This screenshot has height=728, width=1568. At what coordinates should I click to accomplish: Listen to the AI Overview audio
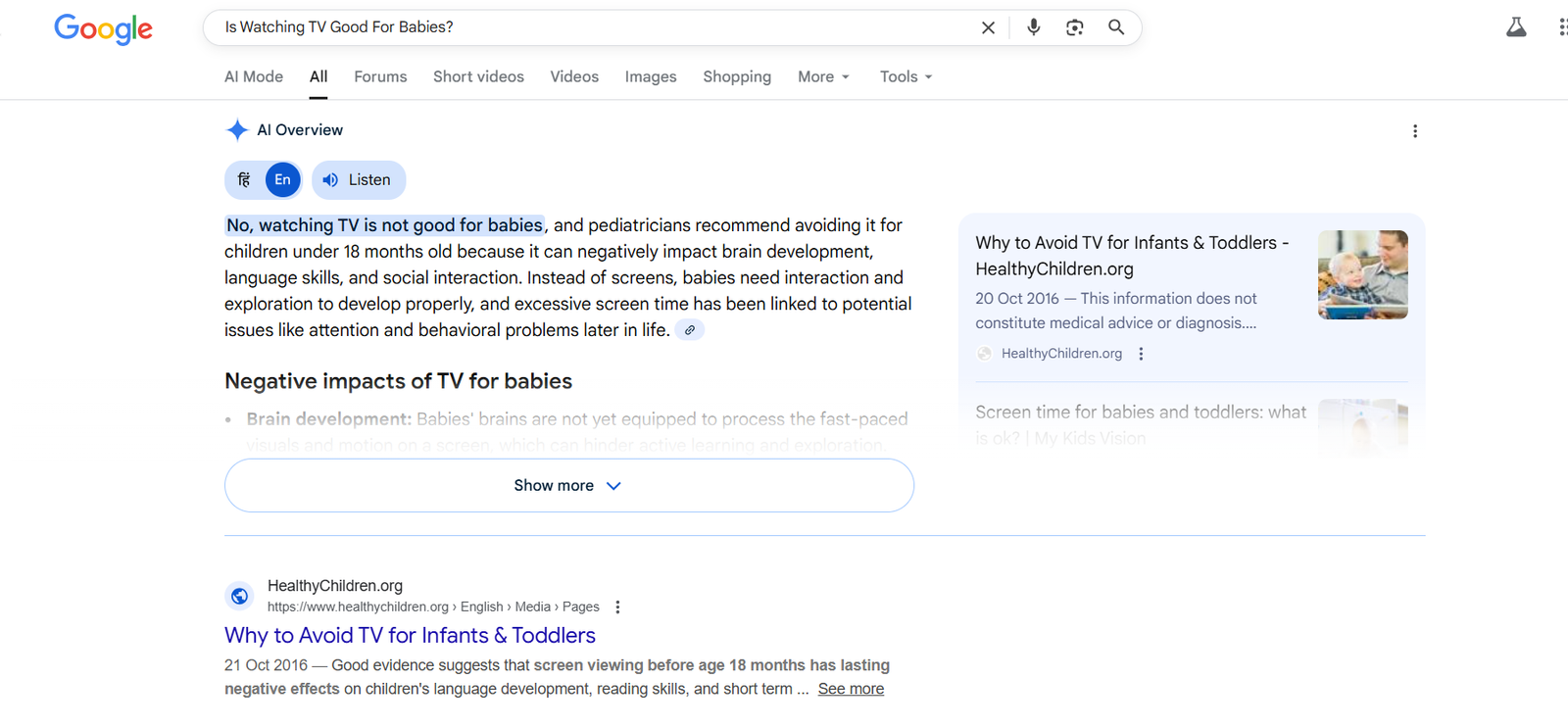358,180
